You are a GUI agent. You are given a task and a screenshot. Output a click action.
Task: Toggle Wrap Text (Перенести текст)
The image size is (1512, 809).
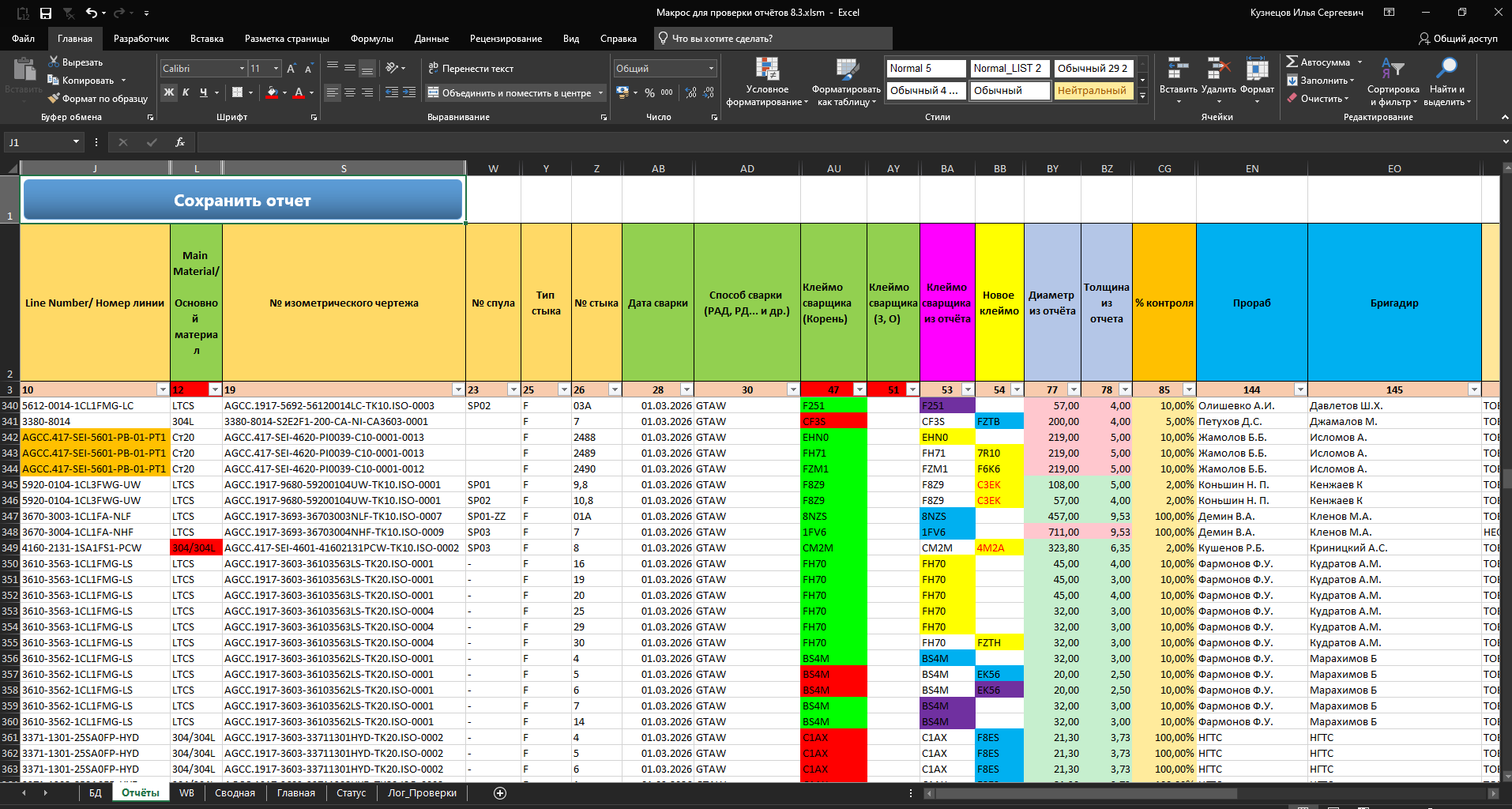tap(471, 69)
